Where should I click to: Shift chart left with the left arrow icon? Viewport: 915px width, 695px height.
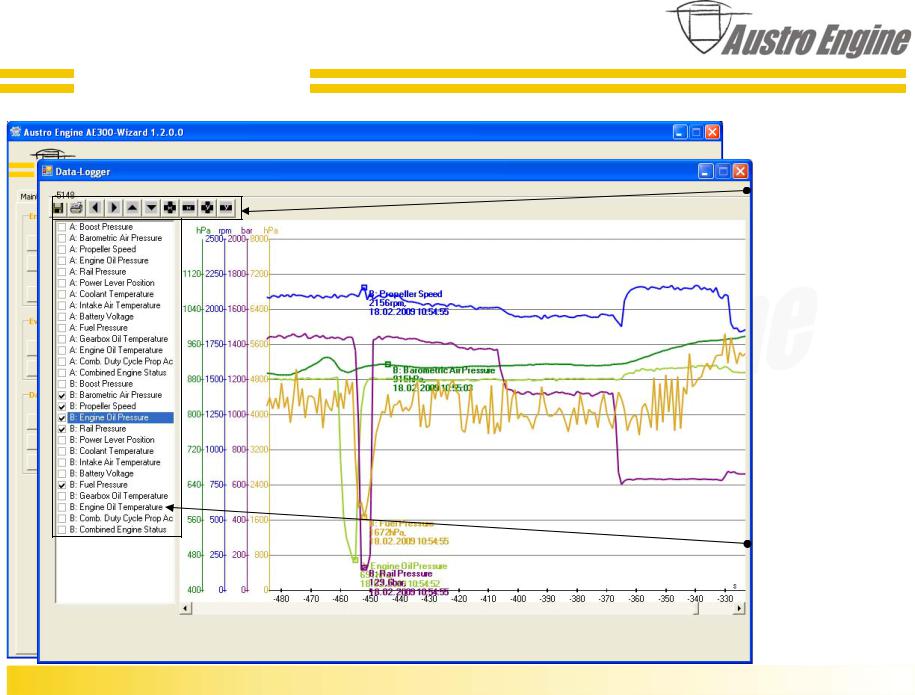click(x=95, y=208)
